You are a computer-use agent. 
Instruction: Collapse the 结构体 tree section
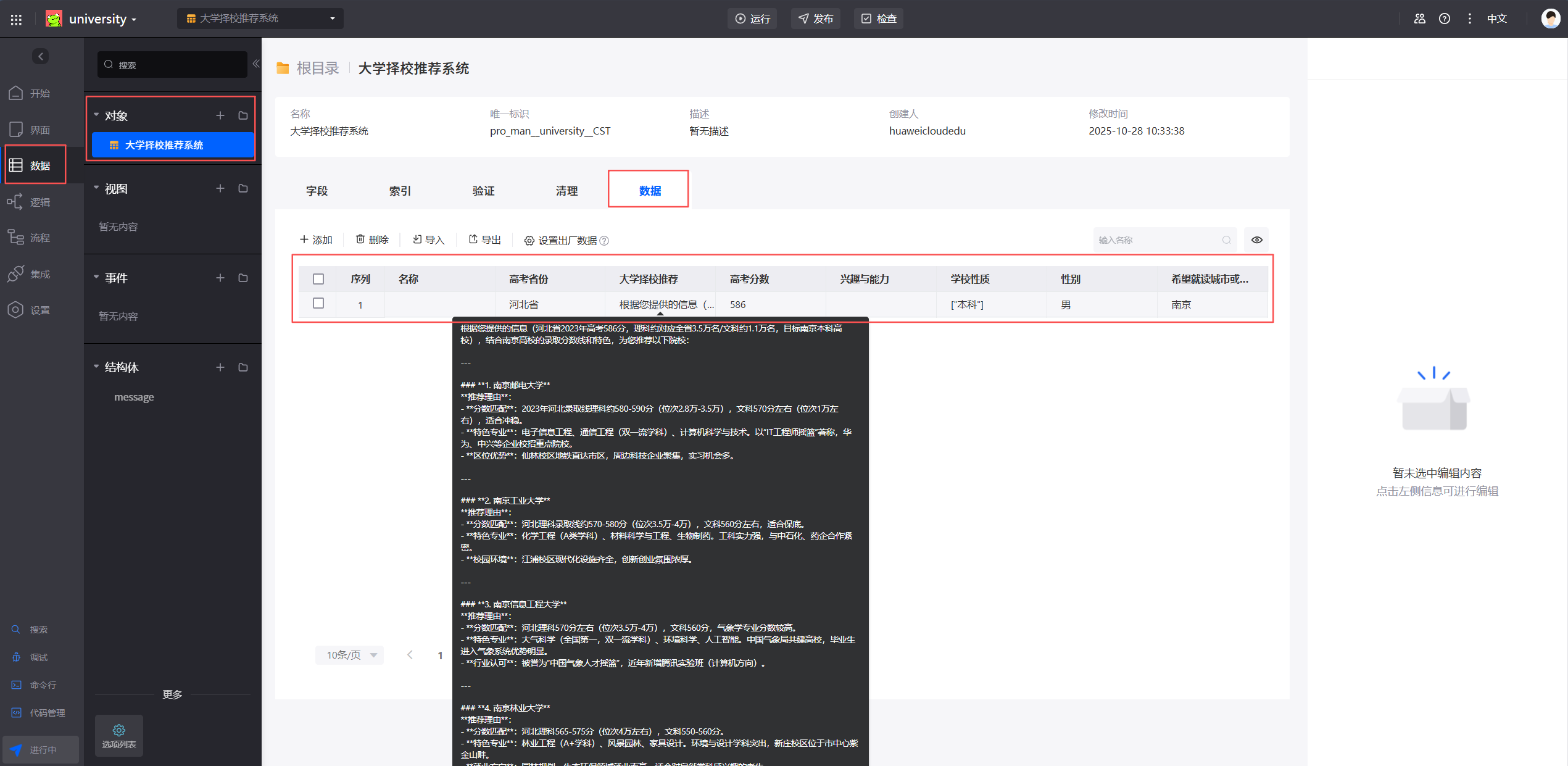tap(96, 367)
